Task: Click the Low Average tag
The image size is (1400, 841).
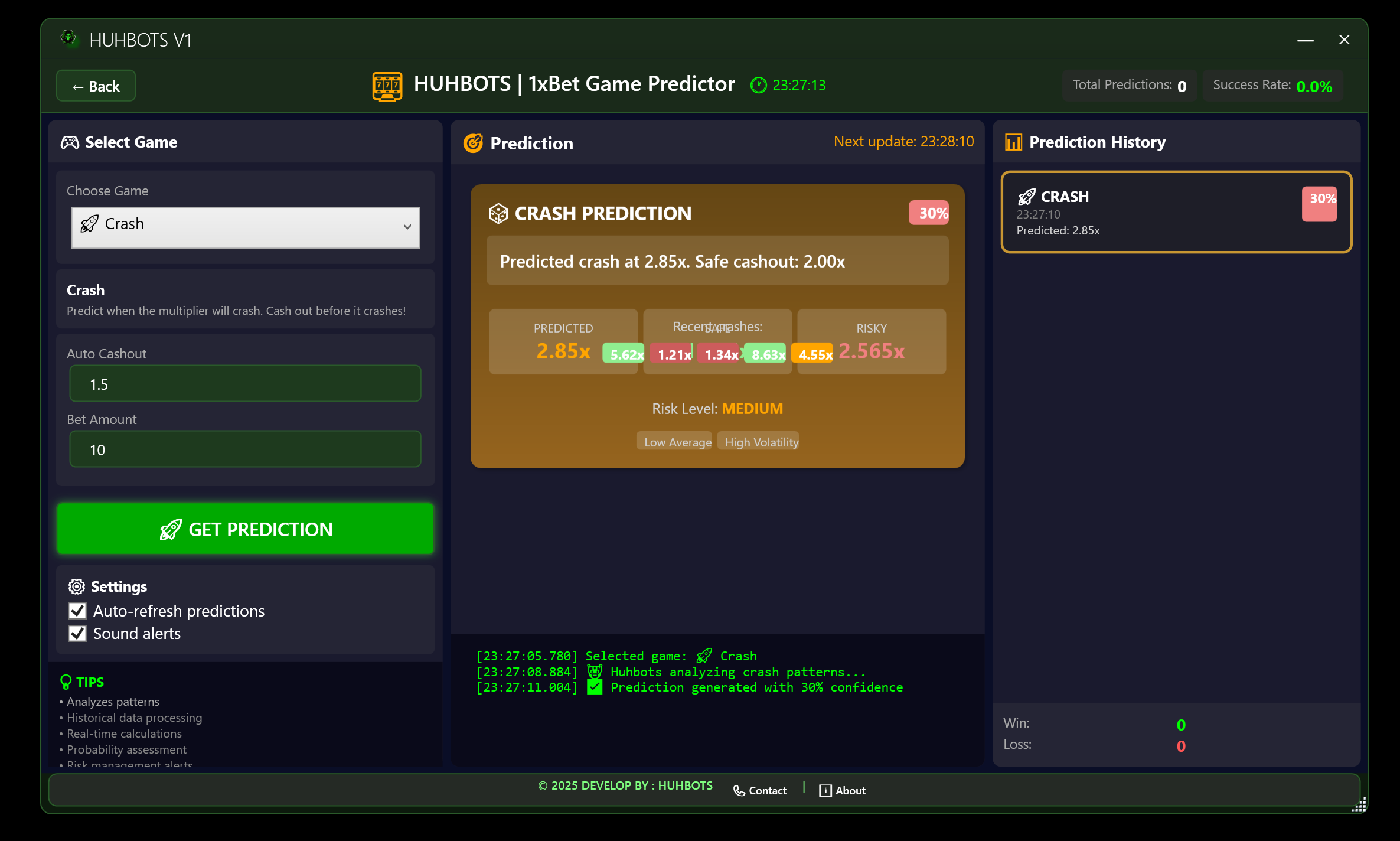Action: 675,442
